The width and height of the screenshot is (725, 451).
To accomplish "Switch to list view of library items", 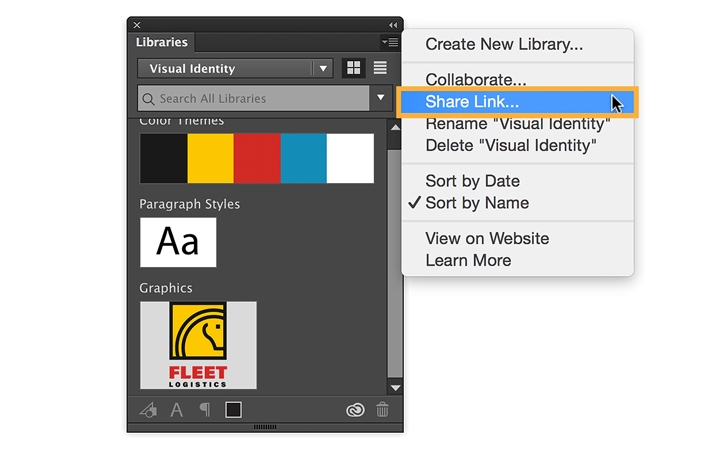I will (x=380, y=68).
